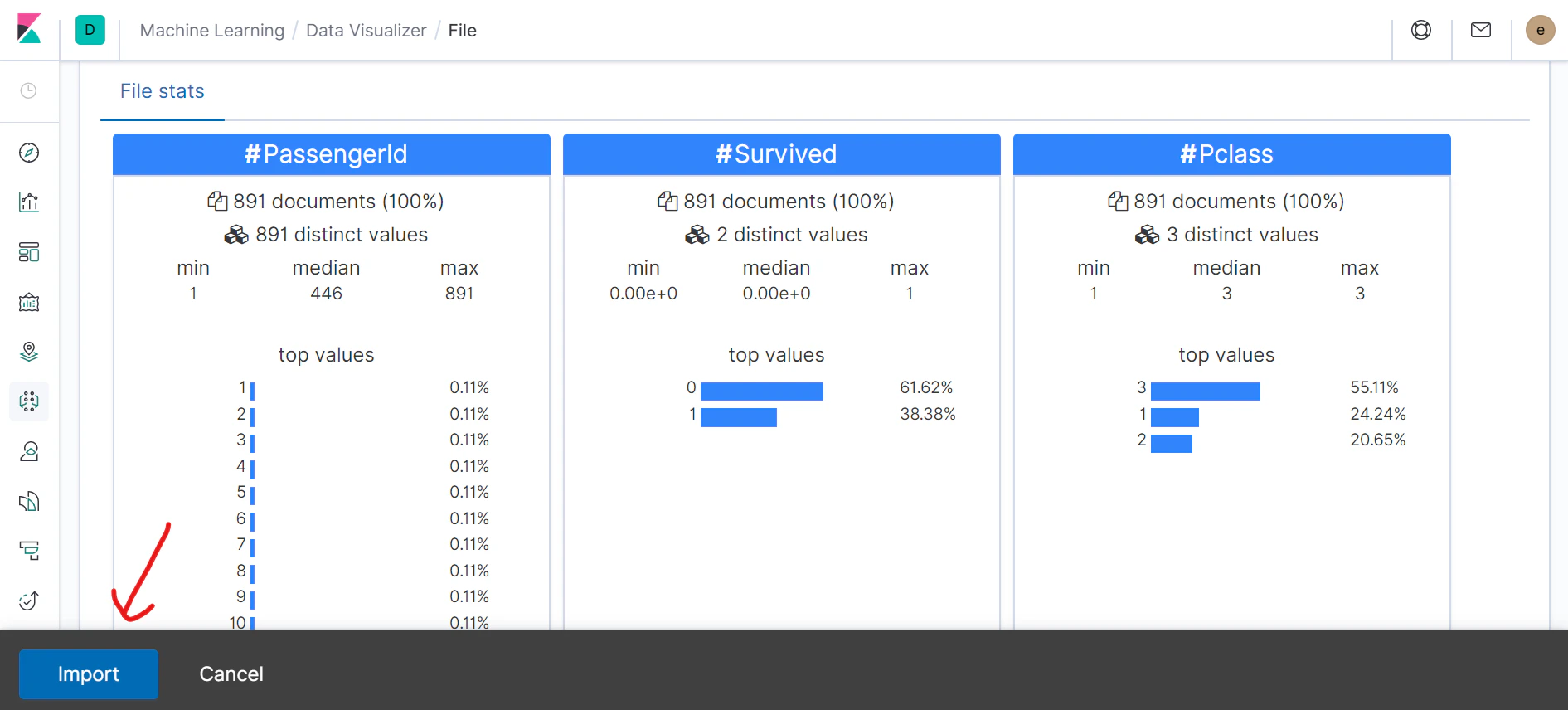This screenshot has width=1568, height=710.
Task: Select the File stats tab
Action: pos(163,91)
